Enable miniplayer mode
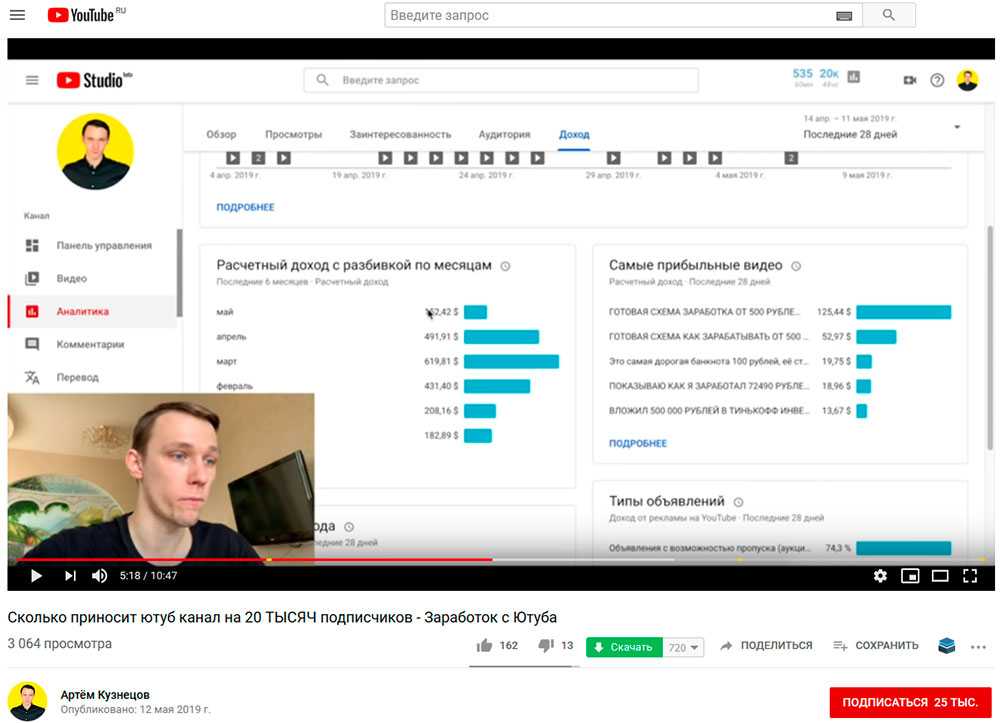1000x723 pixels. (910, 576)
